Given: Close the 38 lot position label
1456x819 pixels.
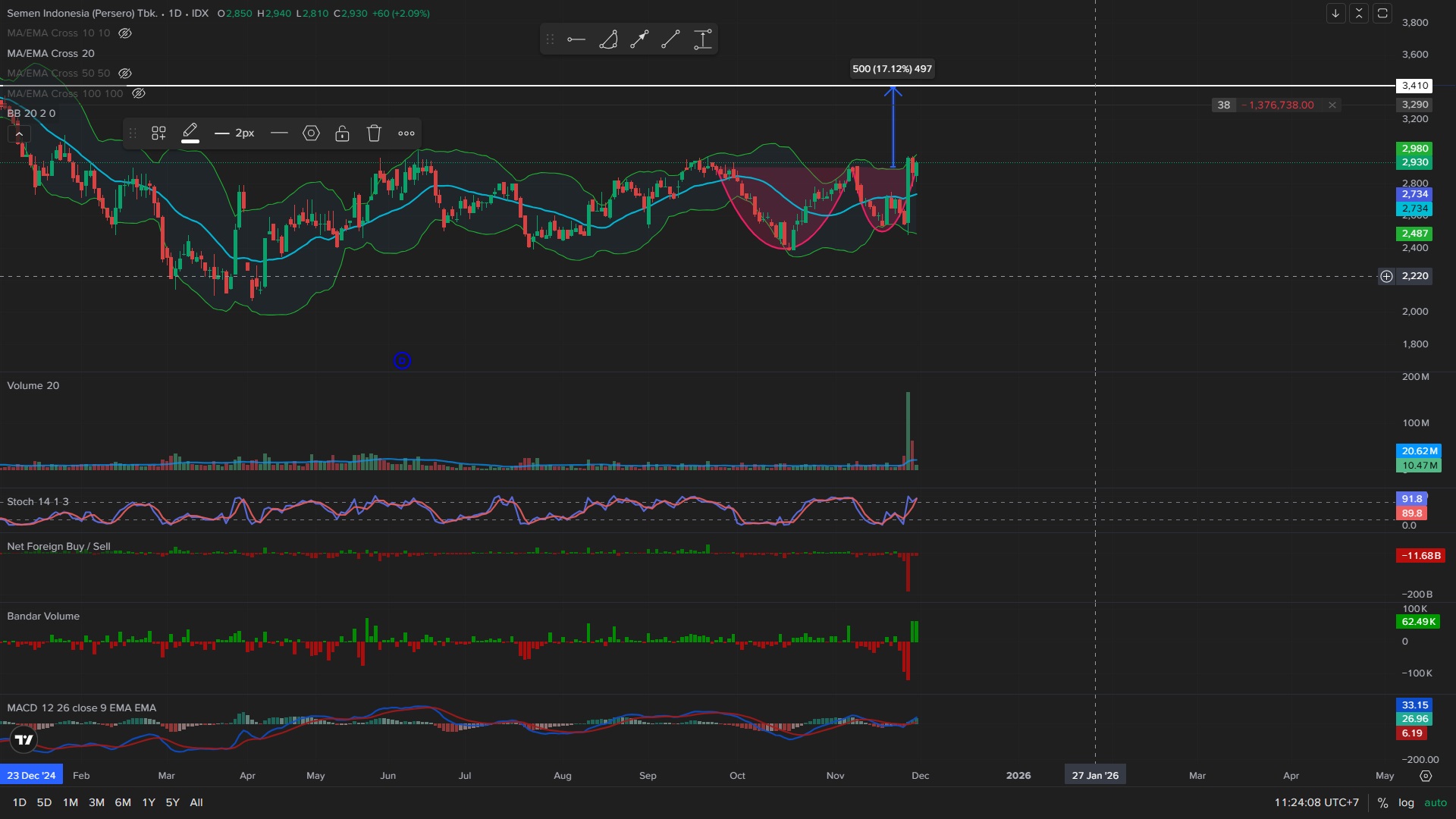Looking at the screenshot, I should coord(1332,105).
